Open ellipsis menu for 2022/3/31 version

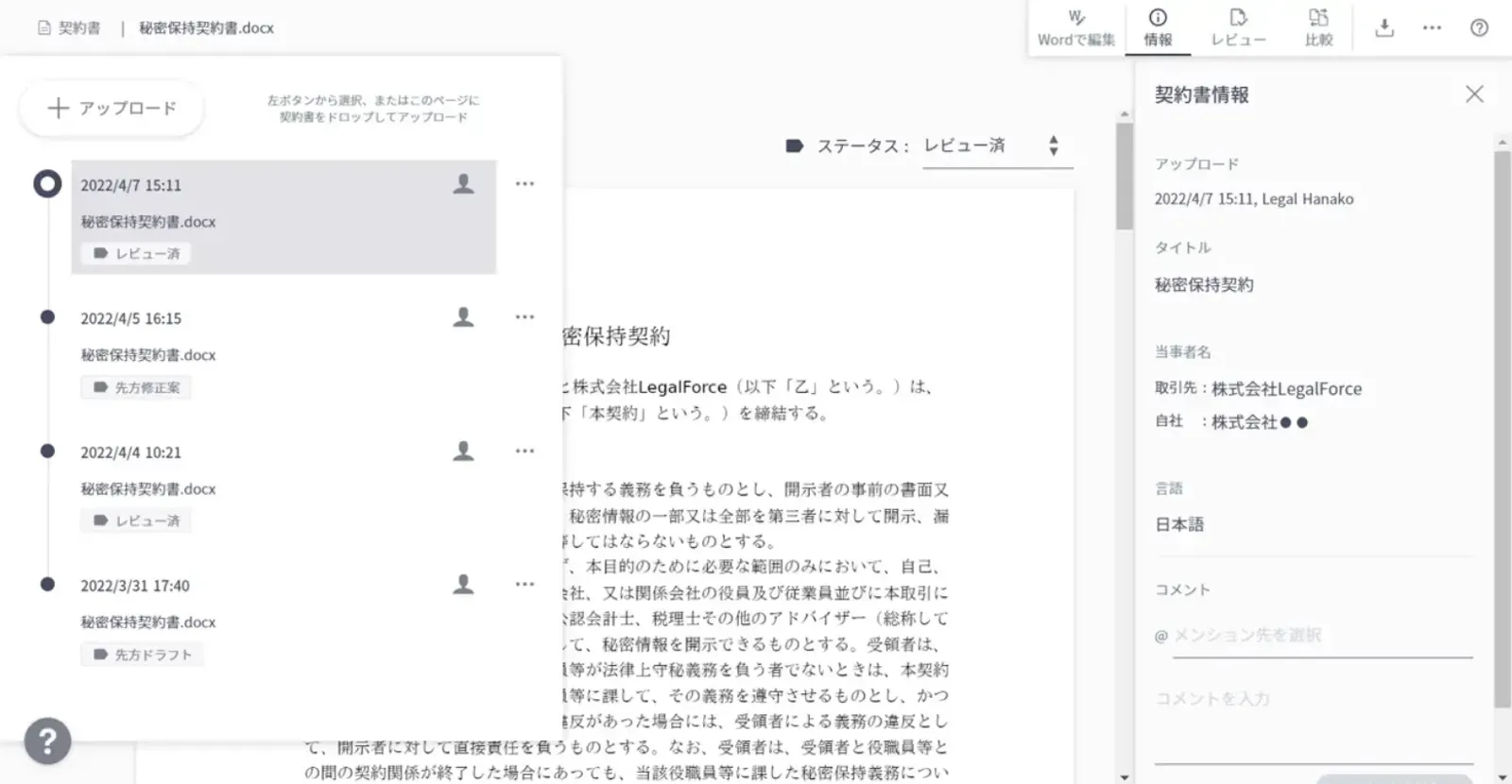[524, 585]
